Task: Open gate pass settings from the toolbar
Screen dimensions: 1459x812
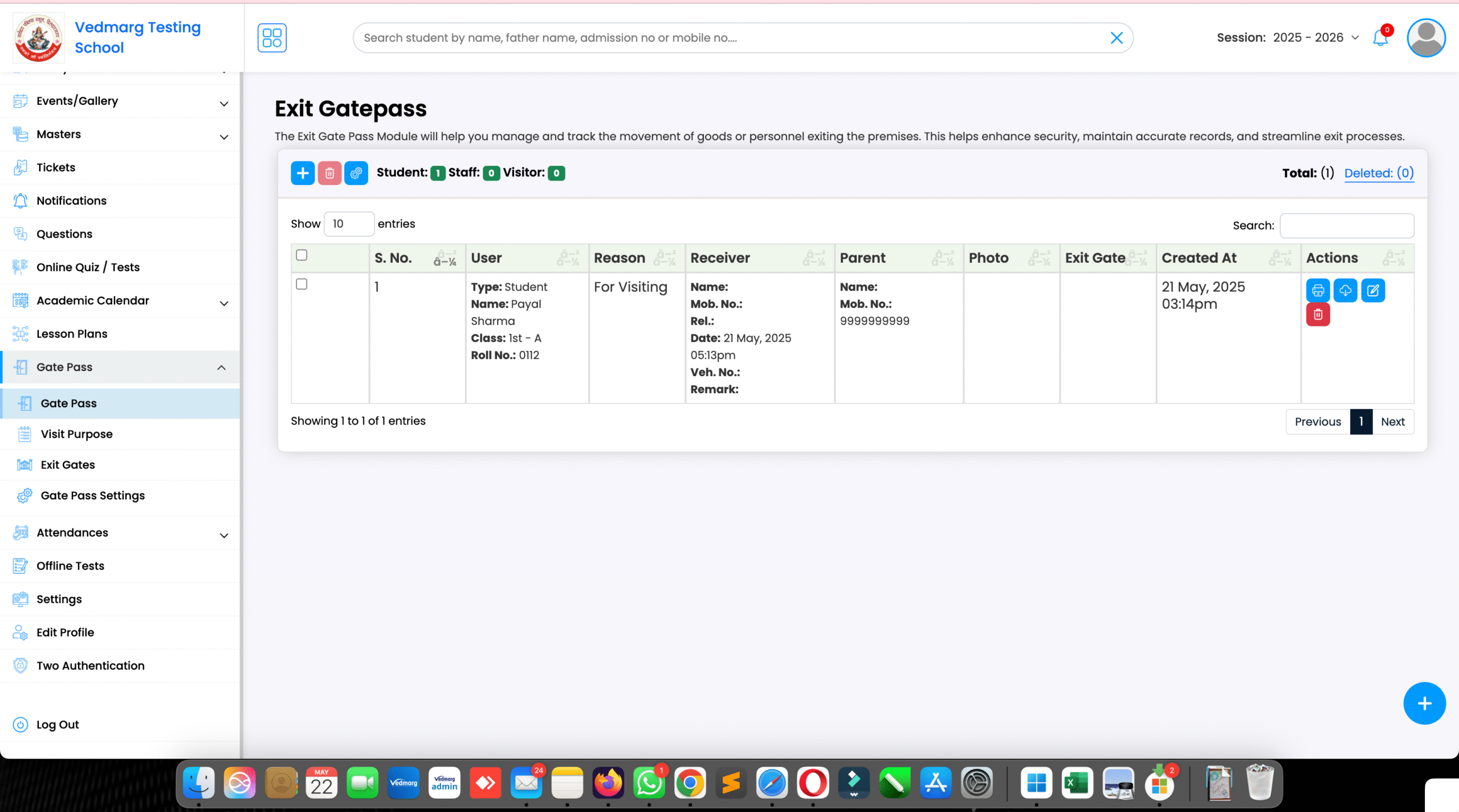Action: [356, 173]
